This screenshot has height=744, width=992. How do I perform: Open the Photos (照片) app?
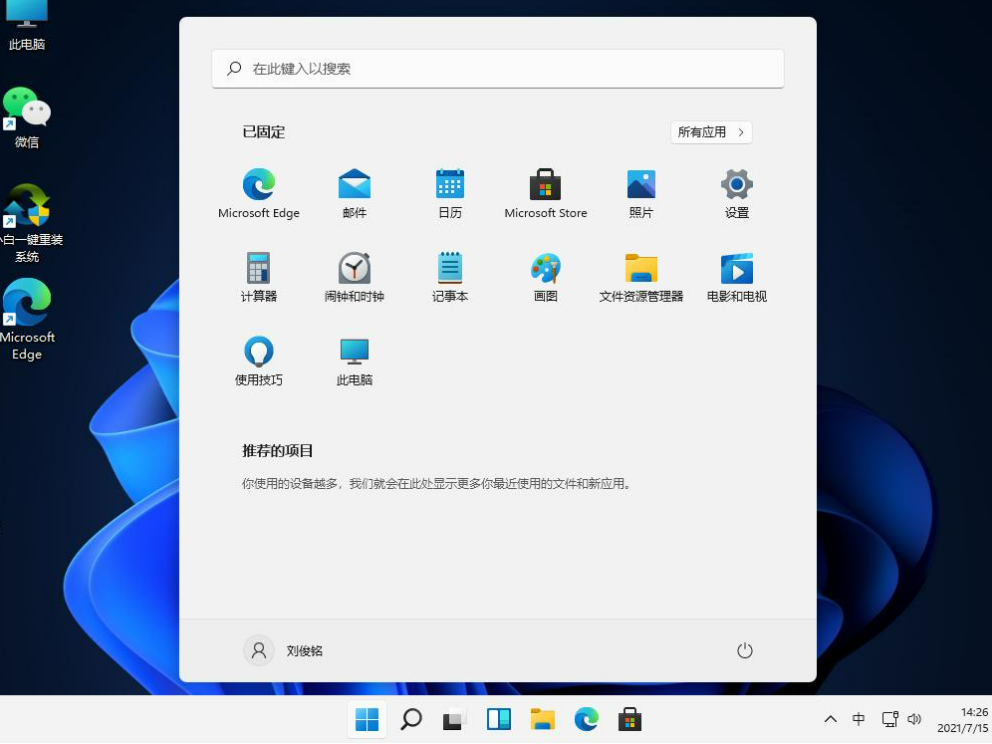(641, 185)
